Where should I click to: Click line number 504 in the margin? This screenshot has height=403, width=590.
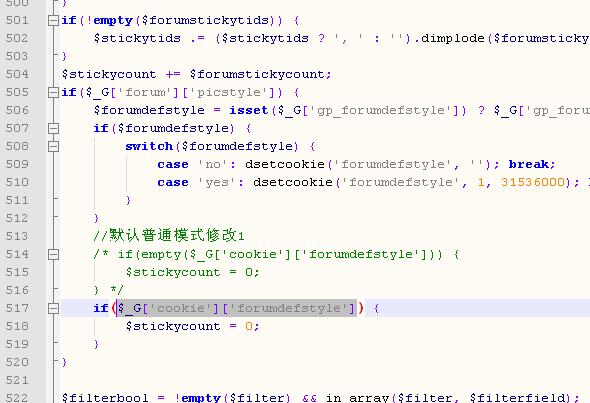(17, 74)
